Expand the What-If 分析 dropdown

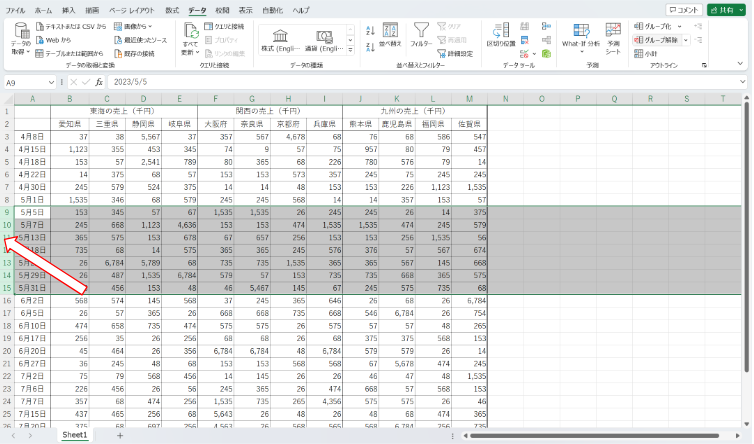580,48
